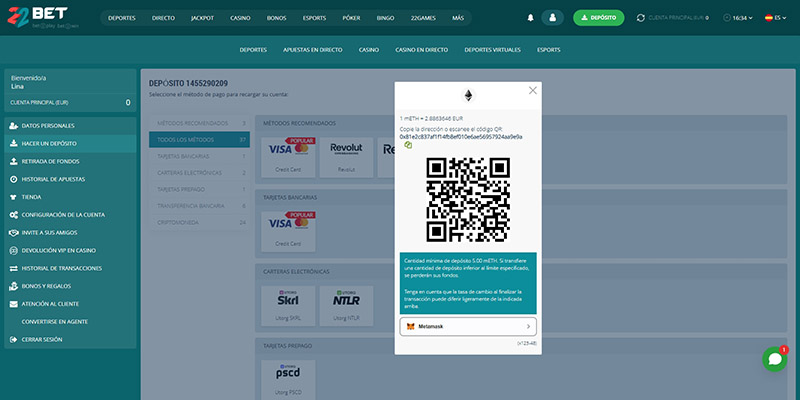
Task: Click the Cuenta Principal (EUR) balance row
Action: (x=70, y=103)
